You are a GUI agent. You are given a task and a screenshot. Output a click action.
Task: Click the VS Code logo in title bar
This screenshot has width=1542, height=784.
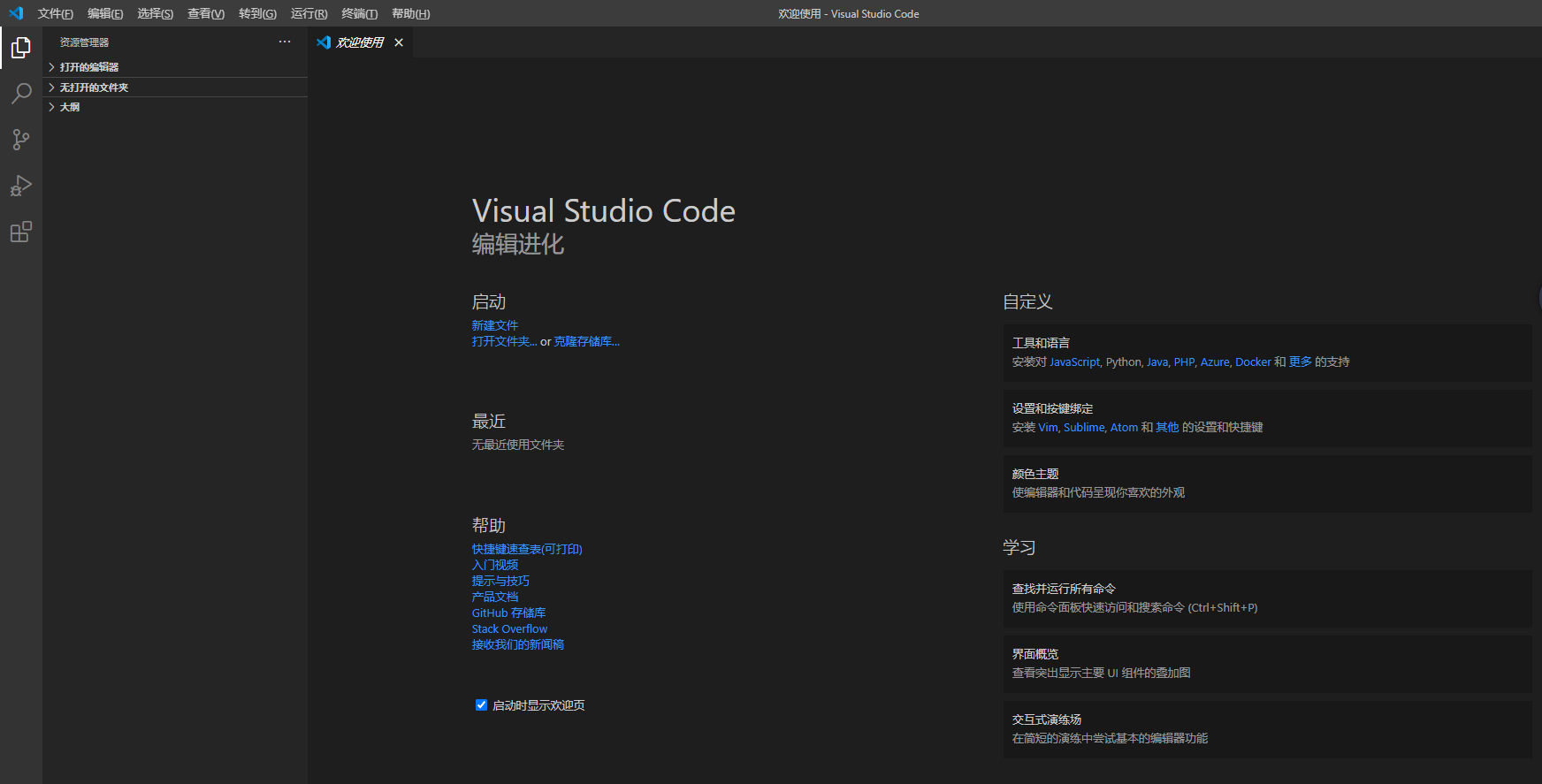(16, 13)
